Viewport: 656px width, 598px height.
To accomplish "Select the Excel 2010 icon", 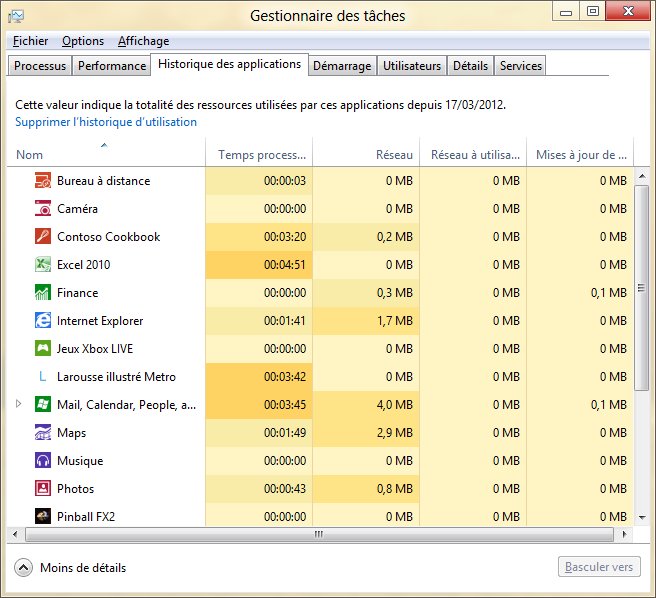I will pos(43,265).
